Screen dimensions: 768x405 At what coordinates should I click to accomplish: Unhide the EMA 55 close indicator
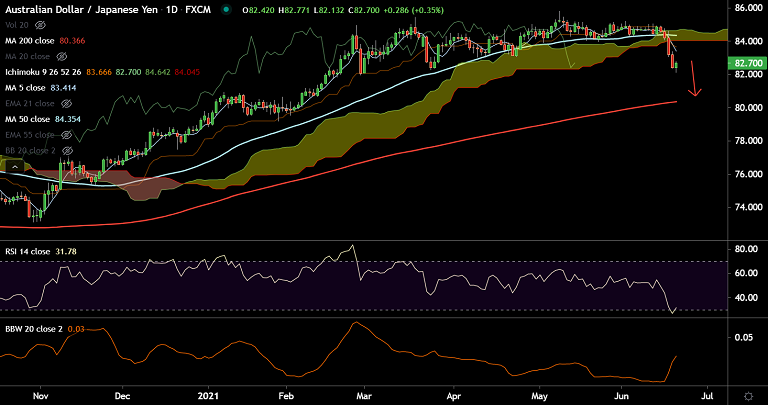66,135
